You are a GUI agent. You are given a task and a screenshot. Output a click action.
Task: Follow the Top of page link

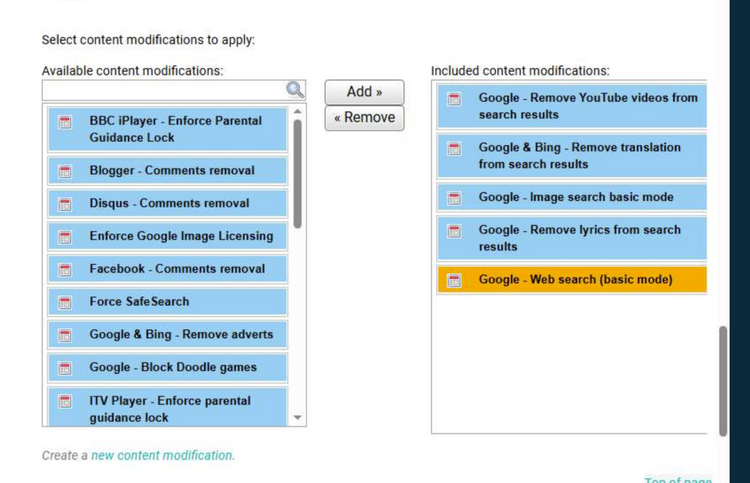678,479
